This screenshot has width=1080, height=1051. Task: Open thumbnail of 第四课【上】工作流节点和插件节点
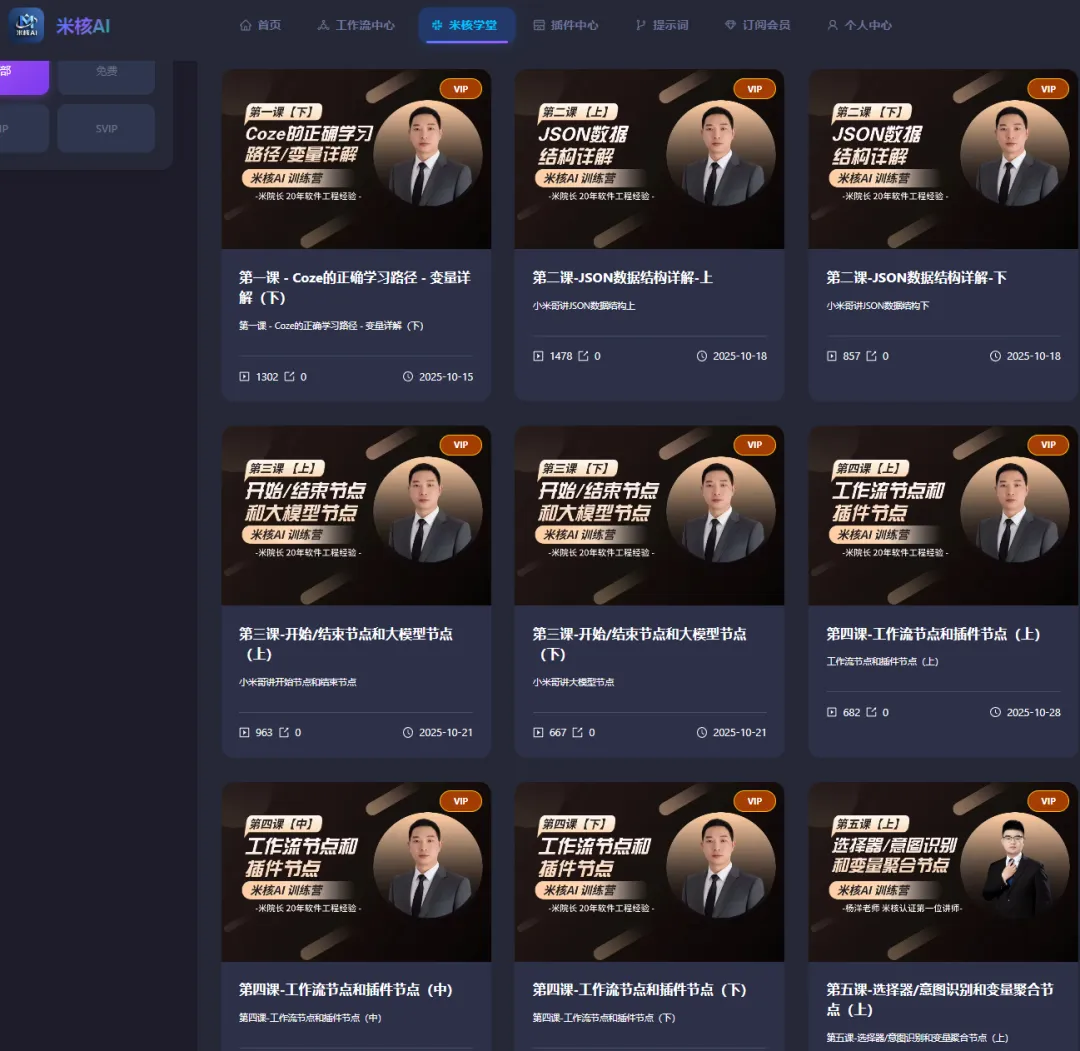pos(943,516)
